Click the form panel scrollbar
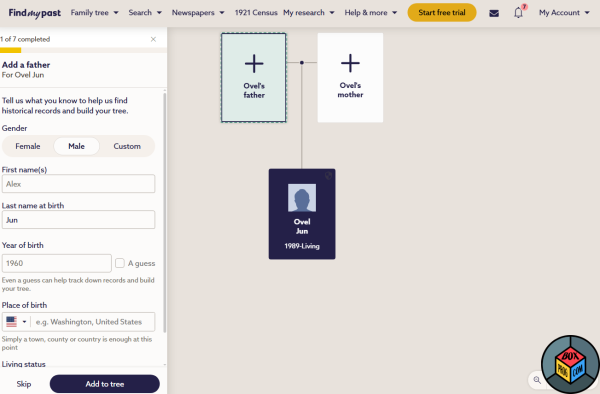Viewport: 600px width, 394px height. [165, 212]
